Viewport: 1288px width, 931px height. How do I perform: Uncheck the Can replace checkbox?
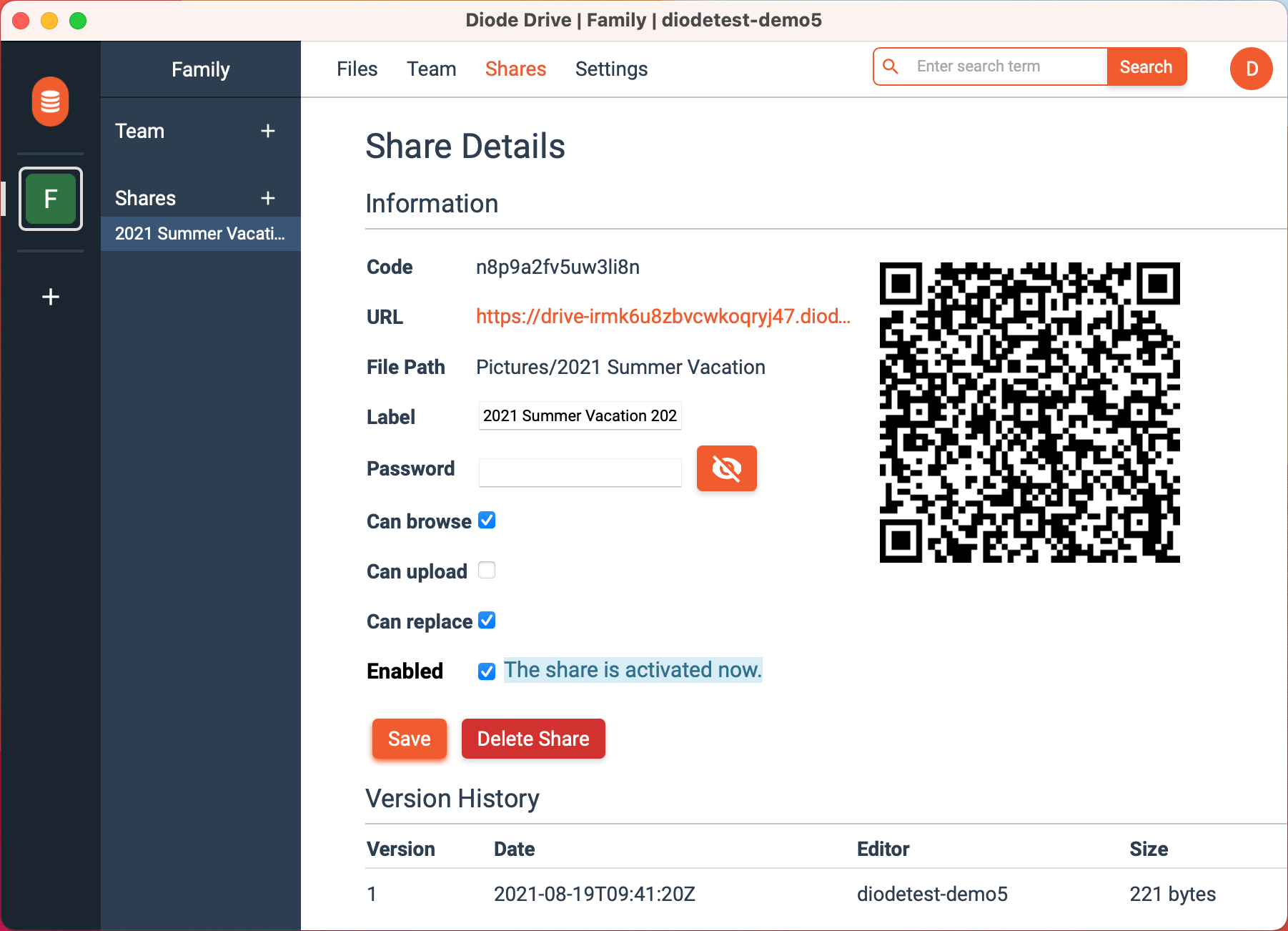487,621
